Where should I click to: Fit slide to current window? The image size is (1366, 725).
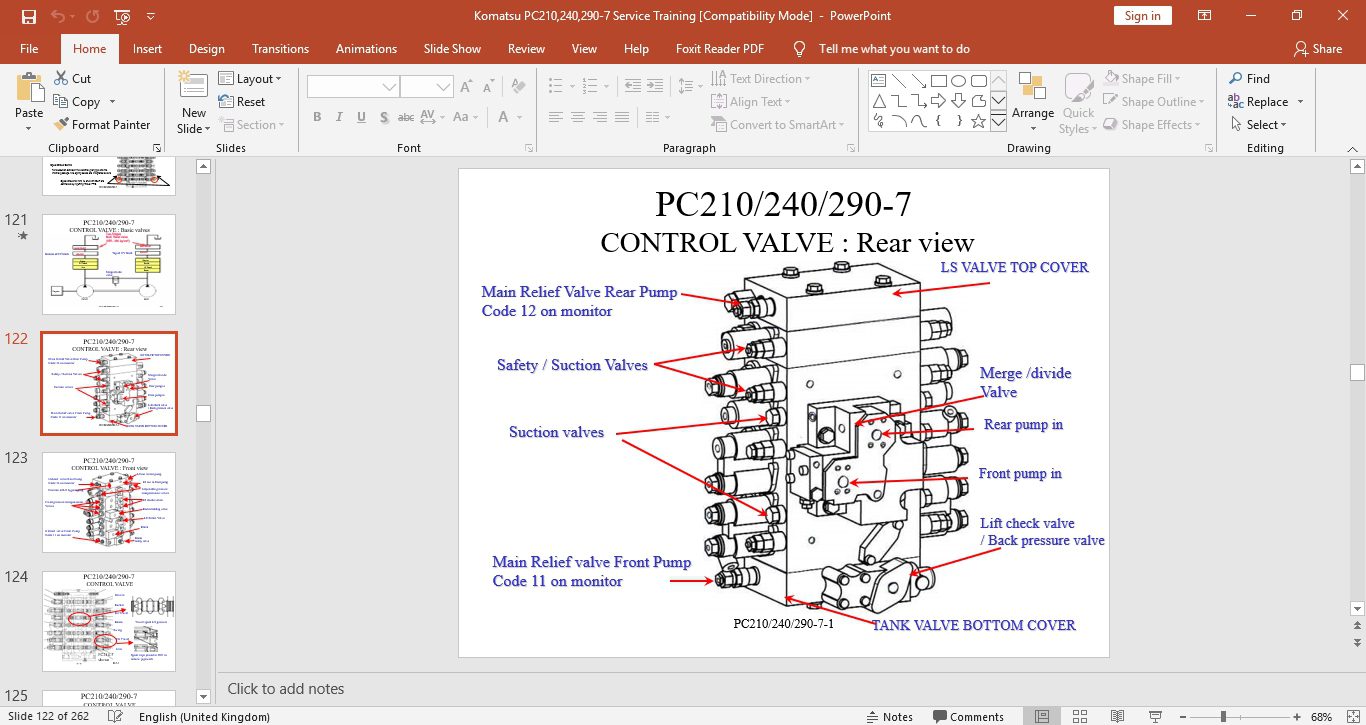1353,716
